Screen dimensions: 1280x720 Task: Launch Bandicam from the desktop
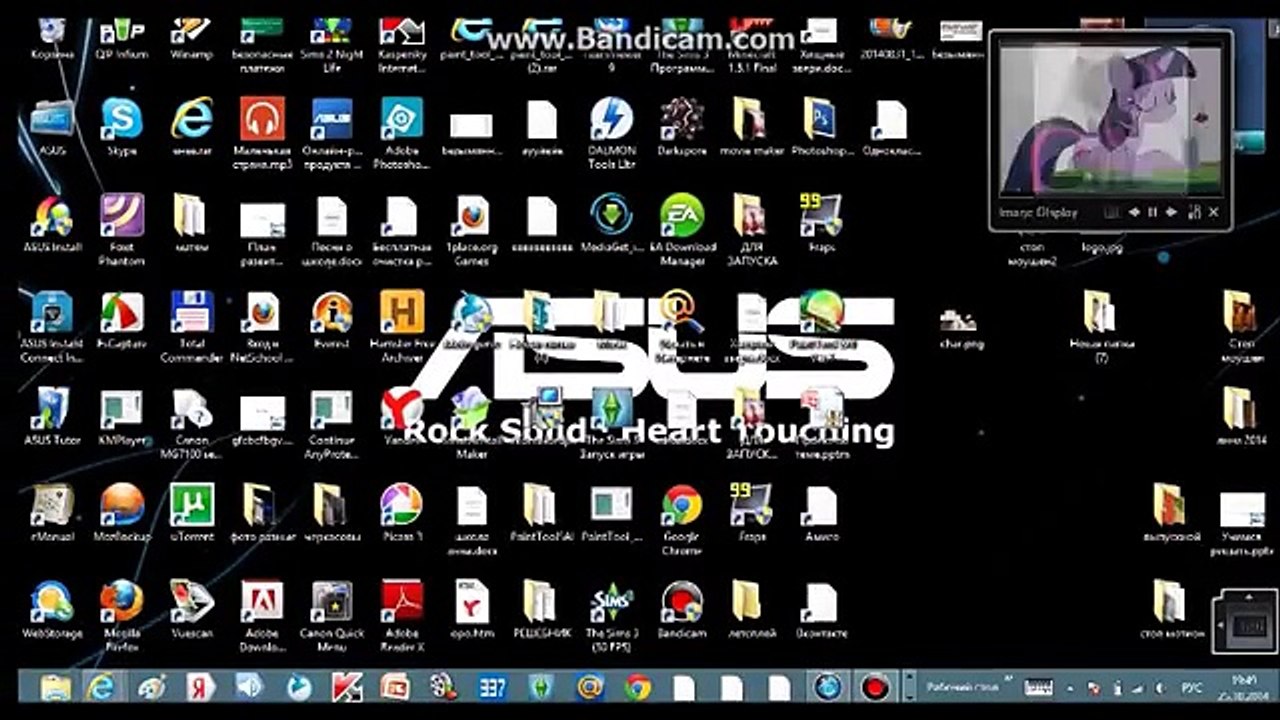tap(682, 609)
